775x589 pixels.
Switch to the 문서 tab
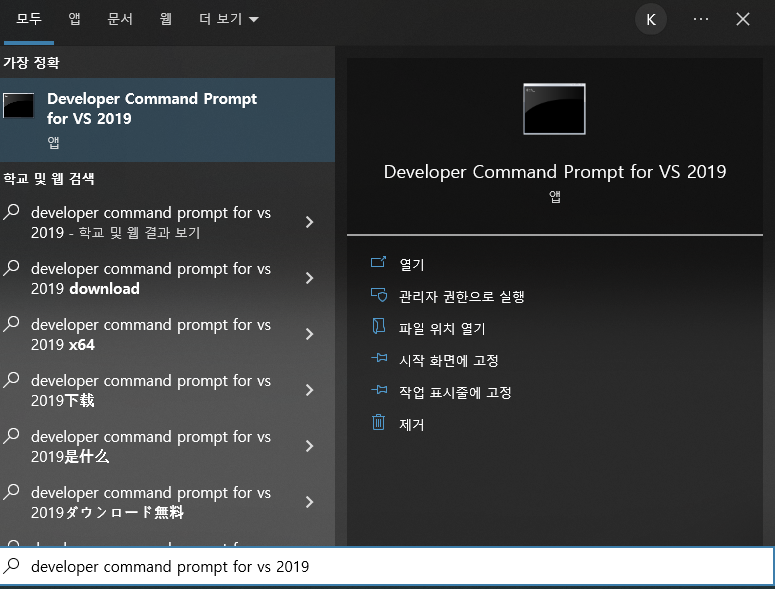pos(120,19)
